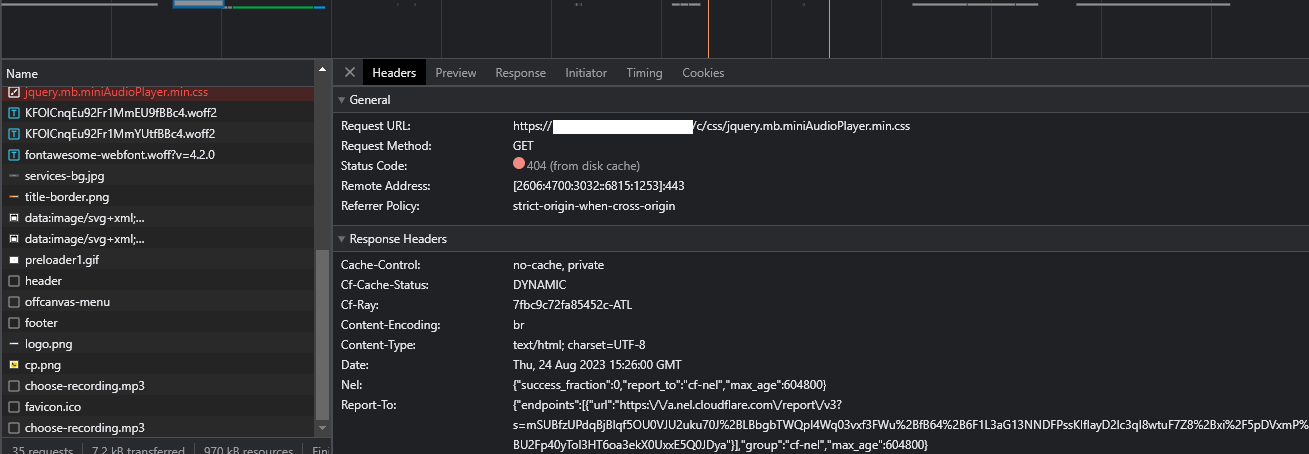Open the Timing tab
The height and width of the screenshot is (454, 1309).
[x=644, y=73]
